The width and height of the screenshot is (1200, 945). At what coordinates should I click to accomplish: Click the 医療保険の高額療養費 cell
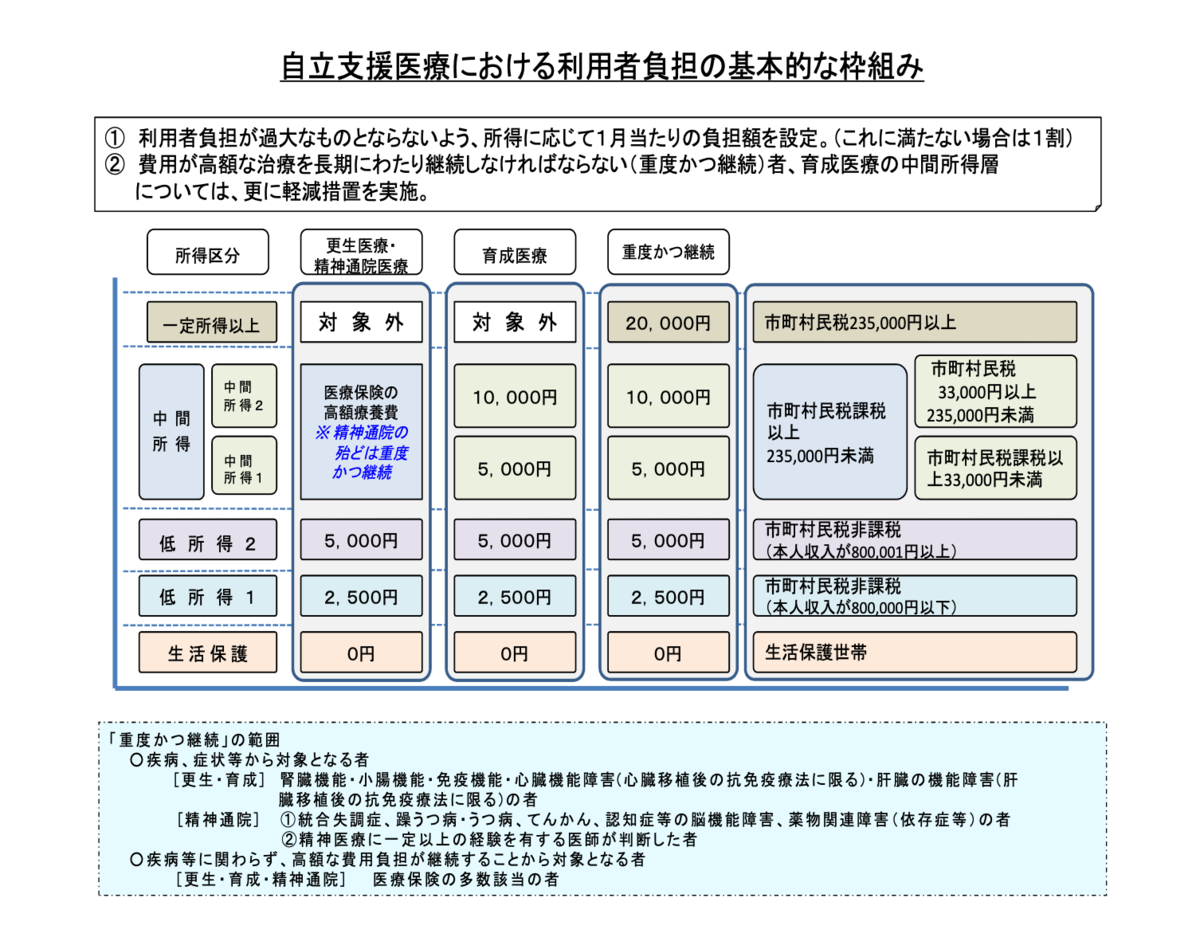coord(362,400)
